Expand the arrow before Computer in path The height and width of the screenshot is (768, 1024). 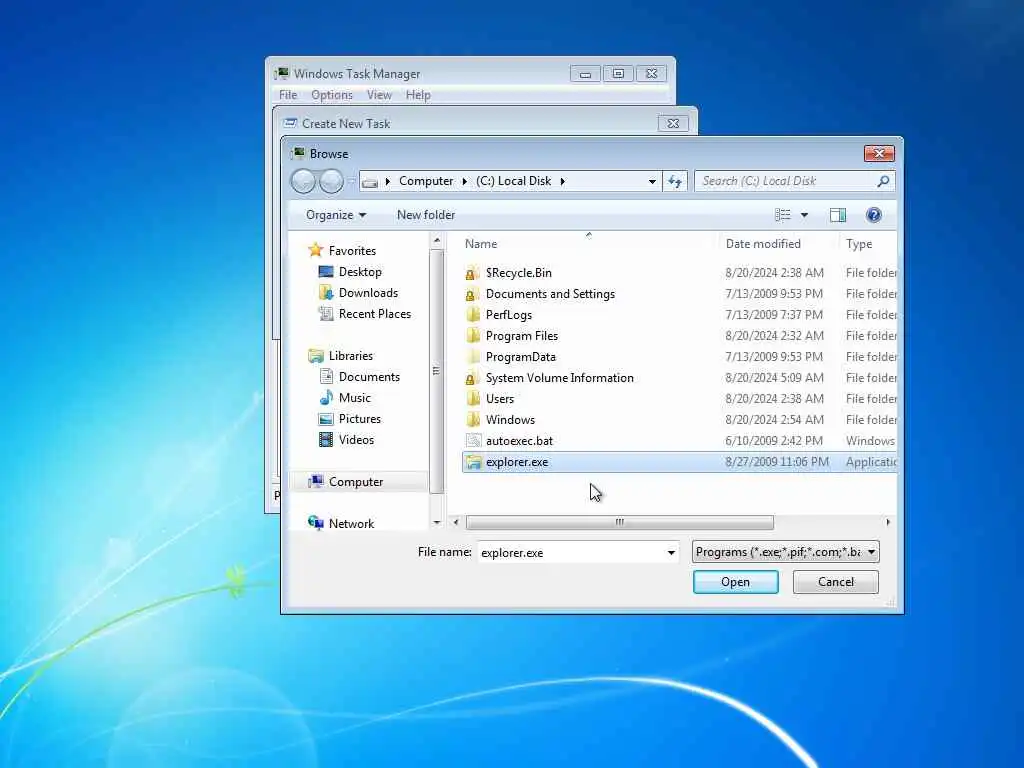387,181
